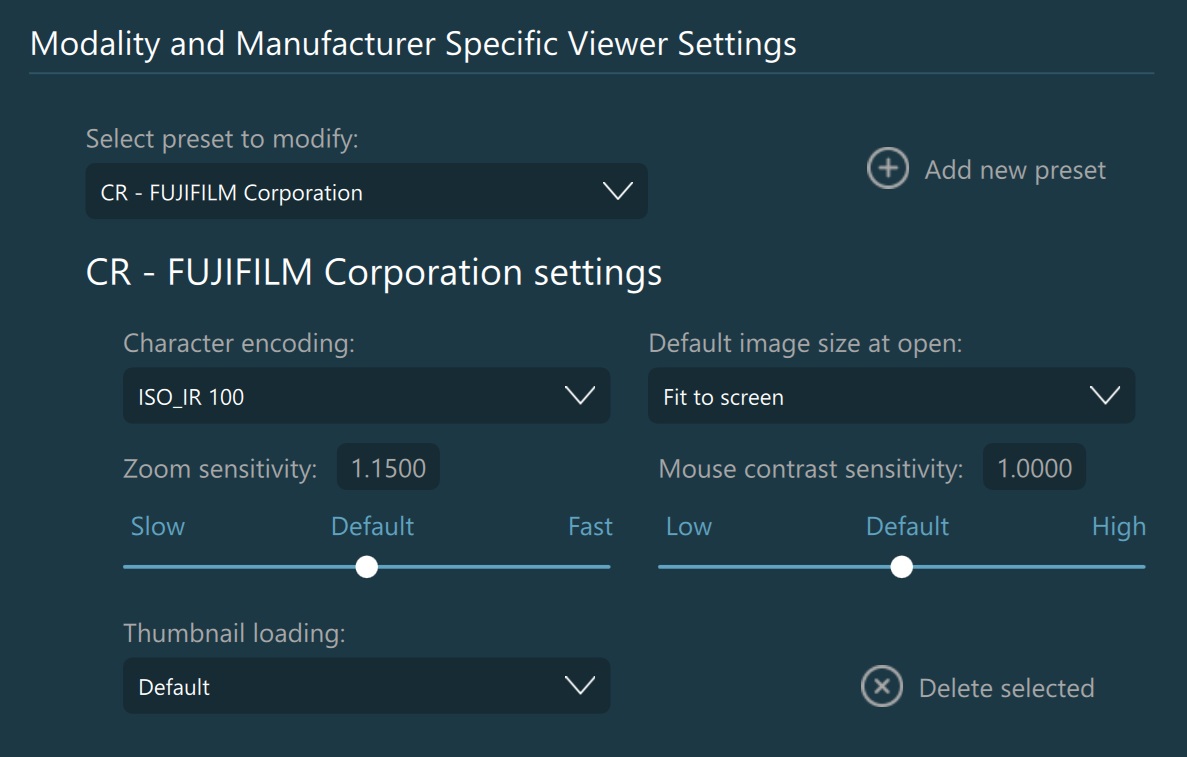Click the Slow label on zoom slider
1187x757 pixels.
click(x=158, y=527)
